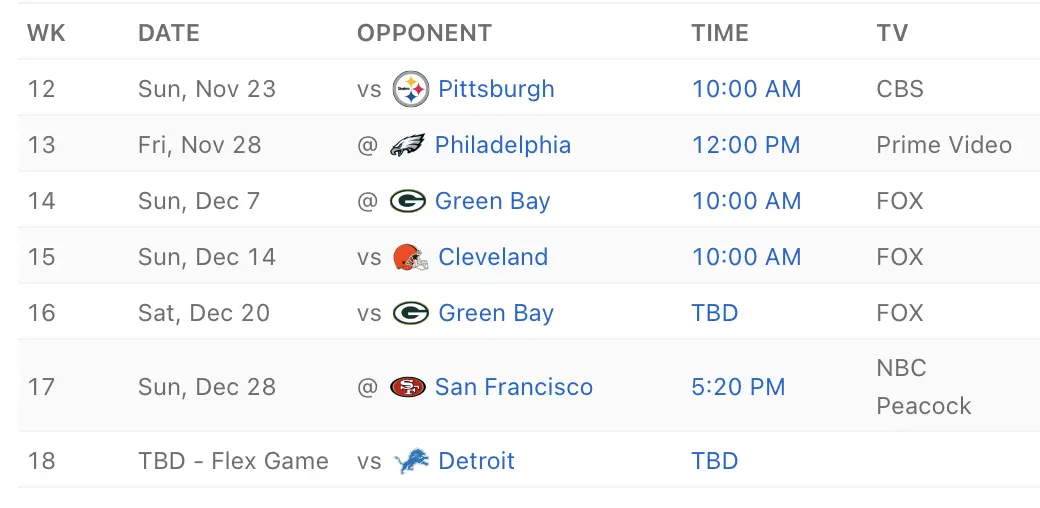The width and height of the screenshot is (1040, 508).
Task: Click the Green Bay logo in week 14
Action: (407, 201)
